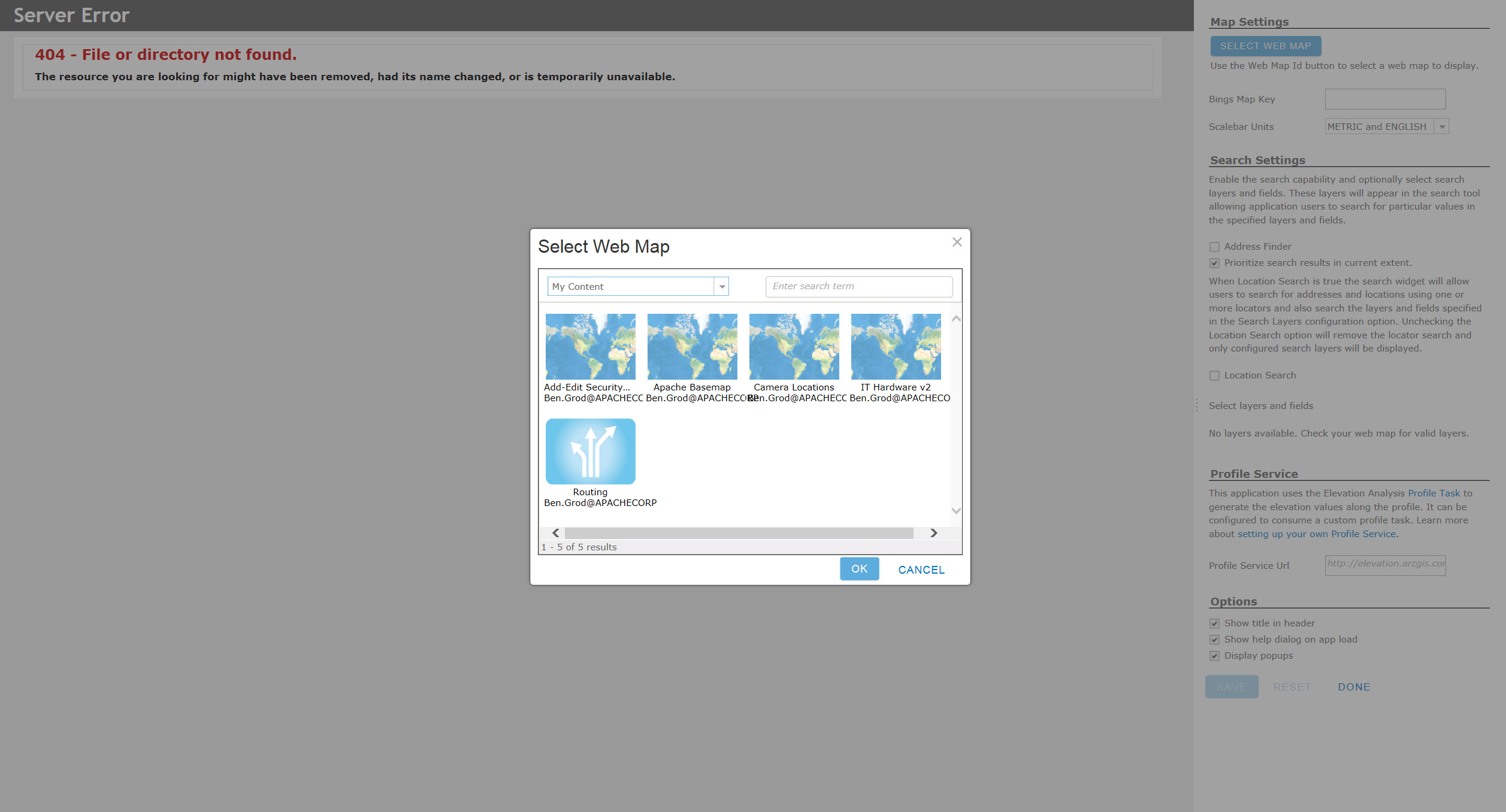The image size is (1506, 812).
Task: Enable the Address Finder checkbox
Action: [1214, 247]
